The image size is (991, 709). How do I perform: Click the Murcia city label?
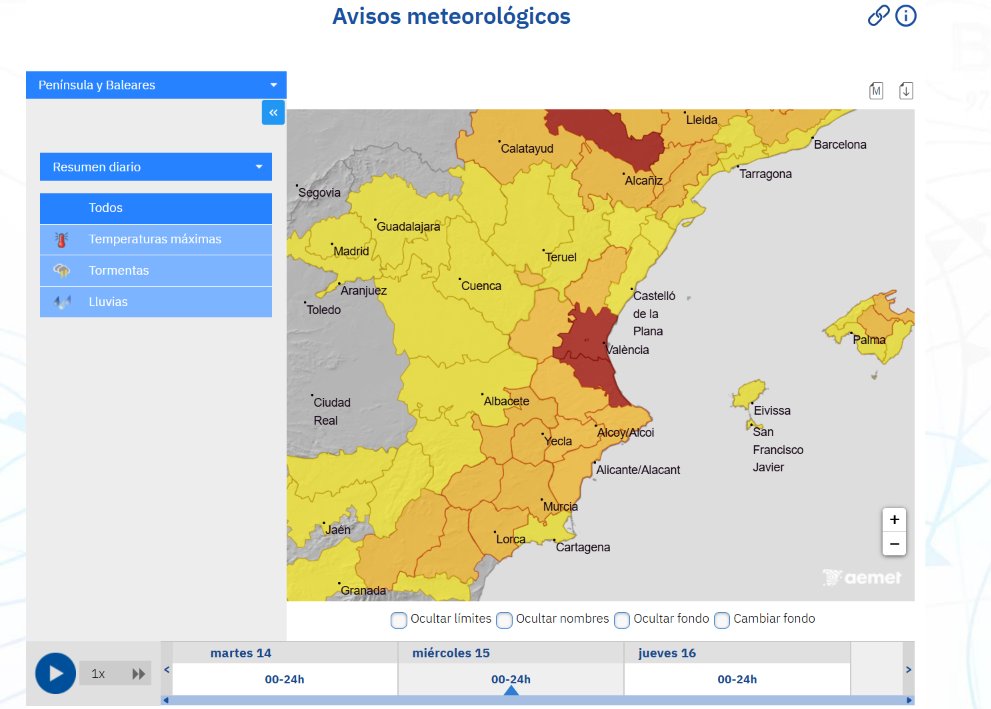point(560,507)
